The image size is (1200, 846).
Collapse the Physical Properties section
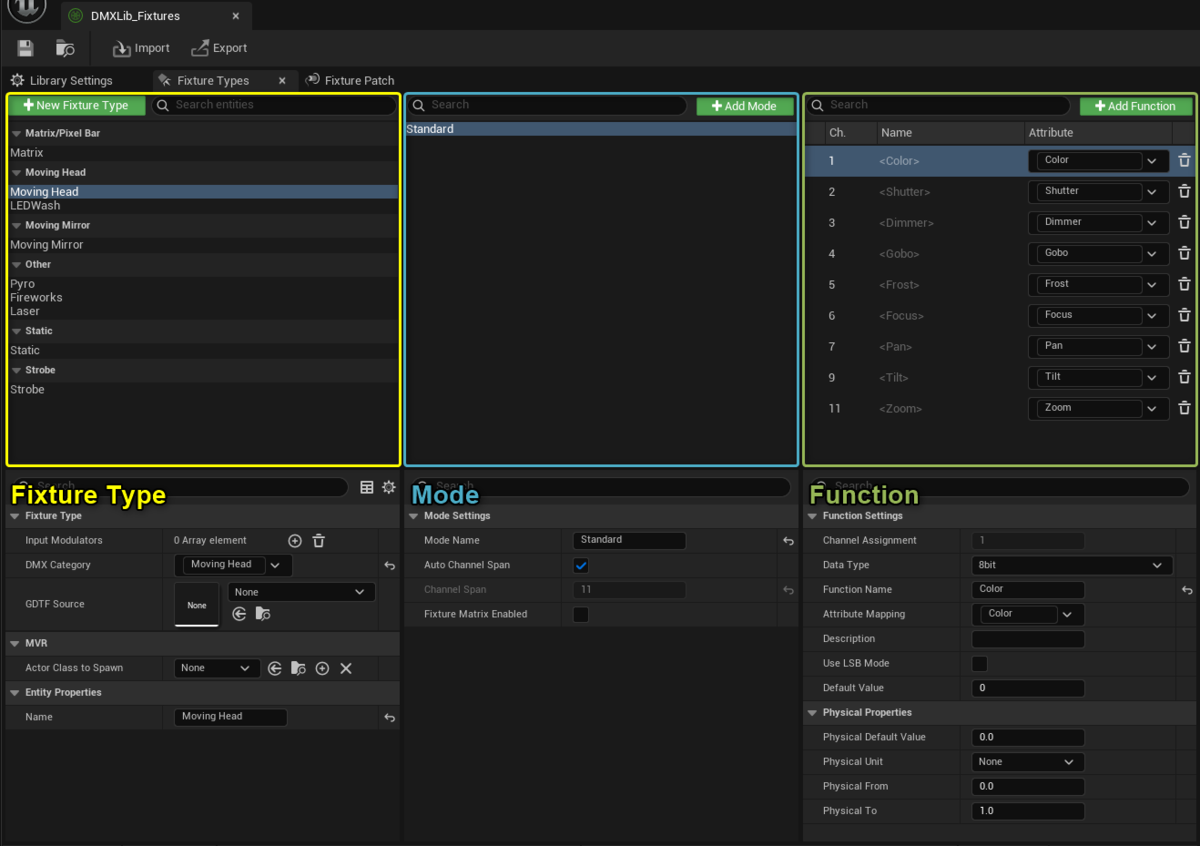point(813,713)
